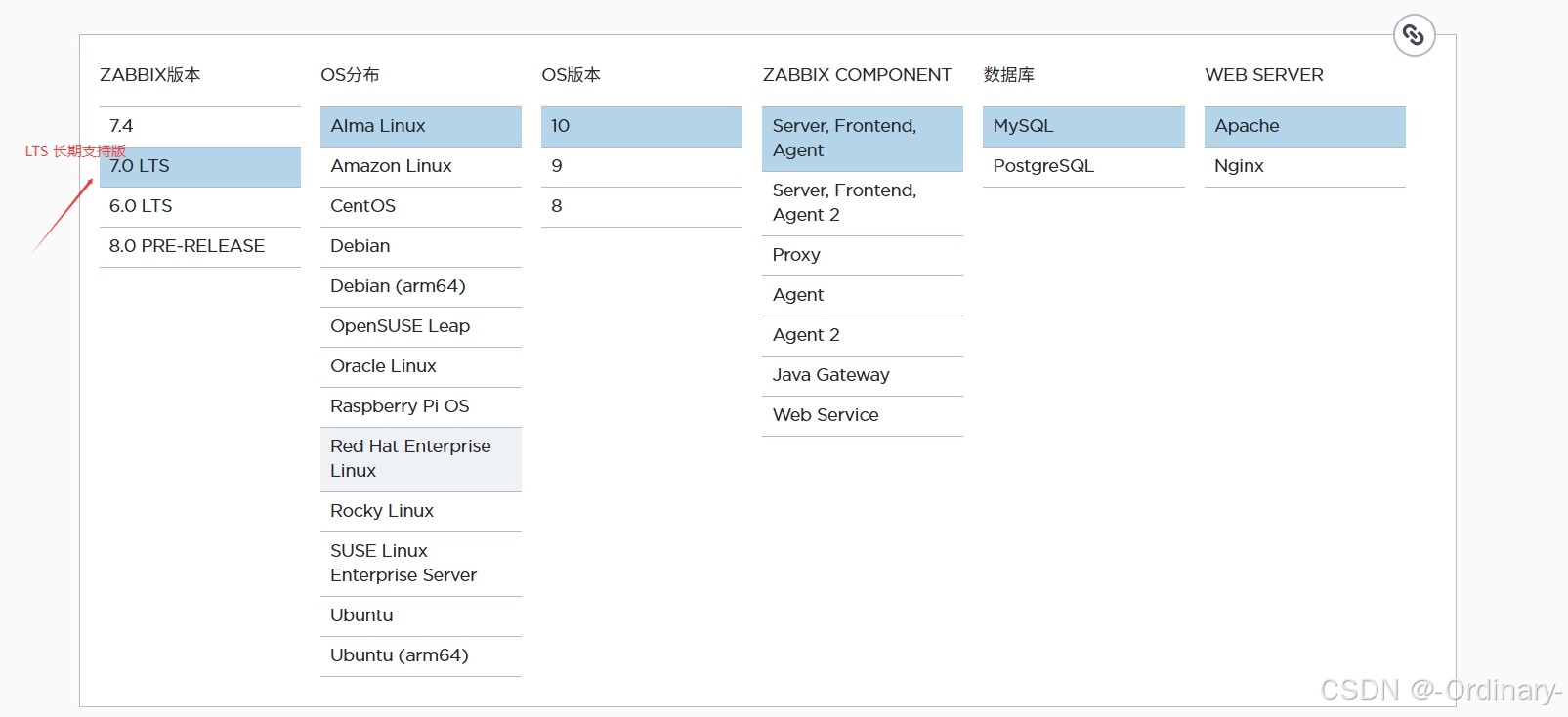This screenshot has width=1568, height=717.
Task: Select Ubuntu (arm64) distribution
Action: pyautogui.click(x=421, y=655)
